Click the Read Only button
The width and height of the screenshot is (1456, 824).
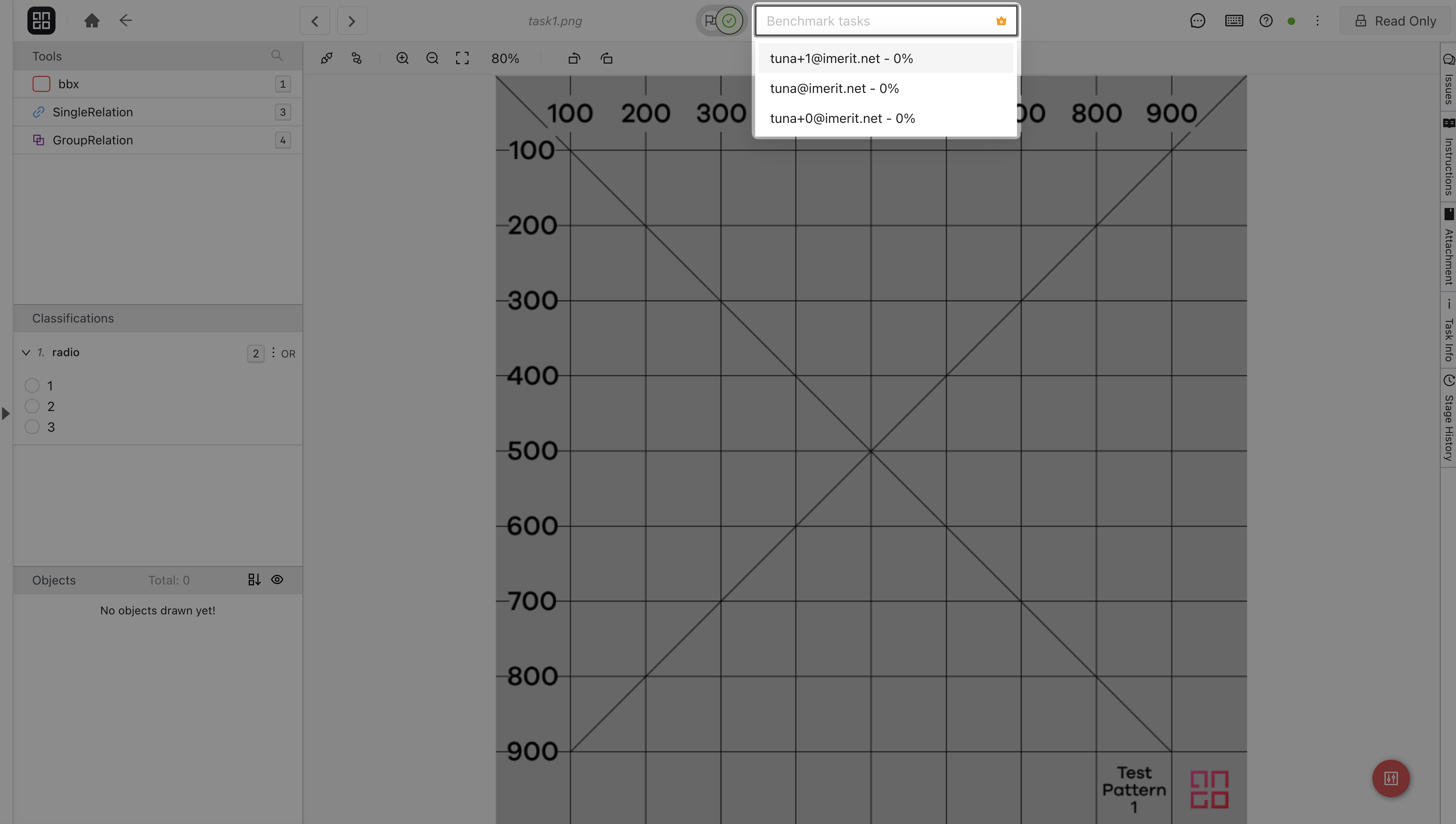point(1396,21)
